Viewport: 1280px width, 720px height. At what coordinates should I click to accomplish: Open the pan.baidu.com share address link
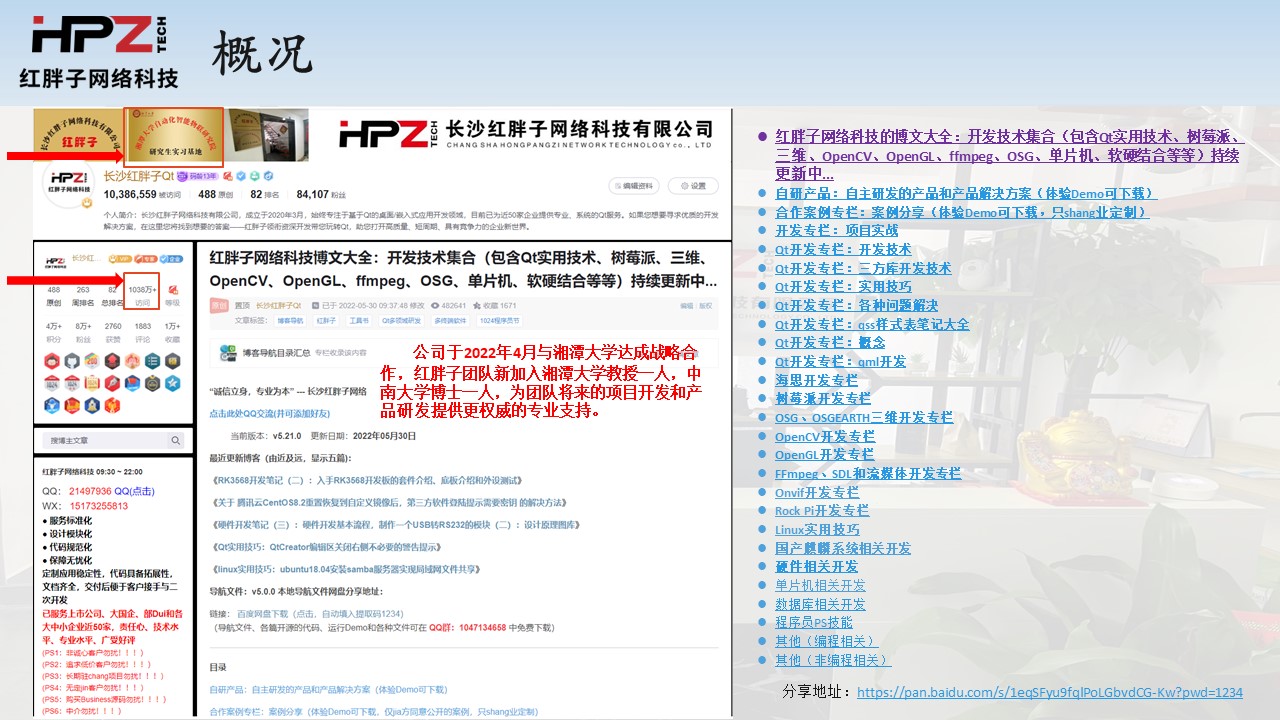(x=1050, y=692)
